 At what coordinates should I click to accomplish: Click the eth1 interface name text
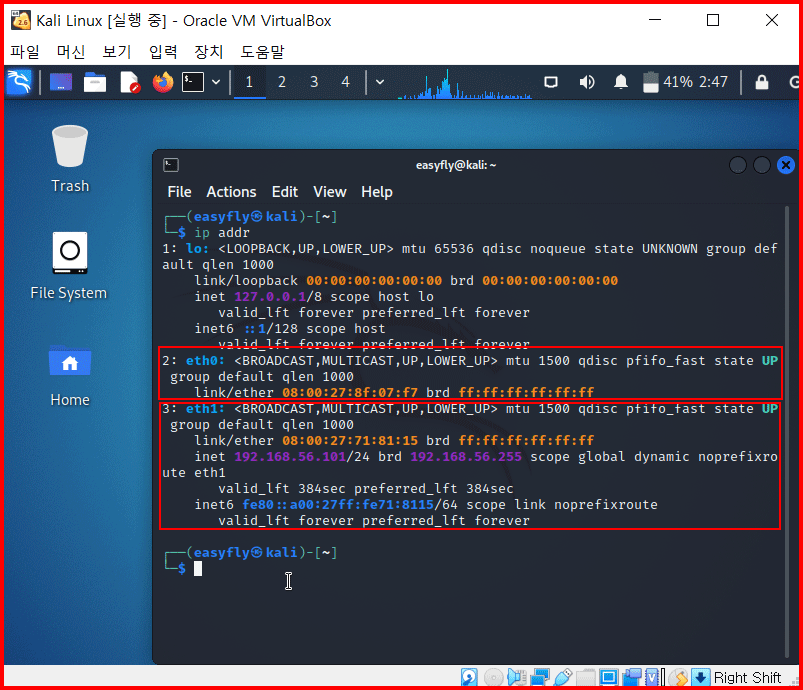point(205,409)
